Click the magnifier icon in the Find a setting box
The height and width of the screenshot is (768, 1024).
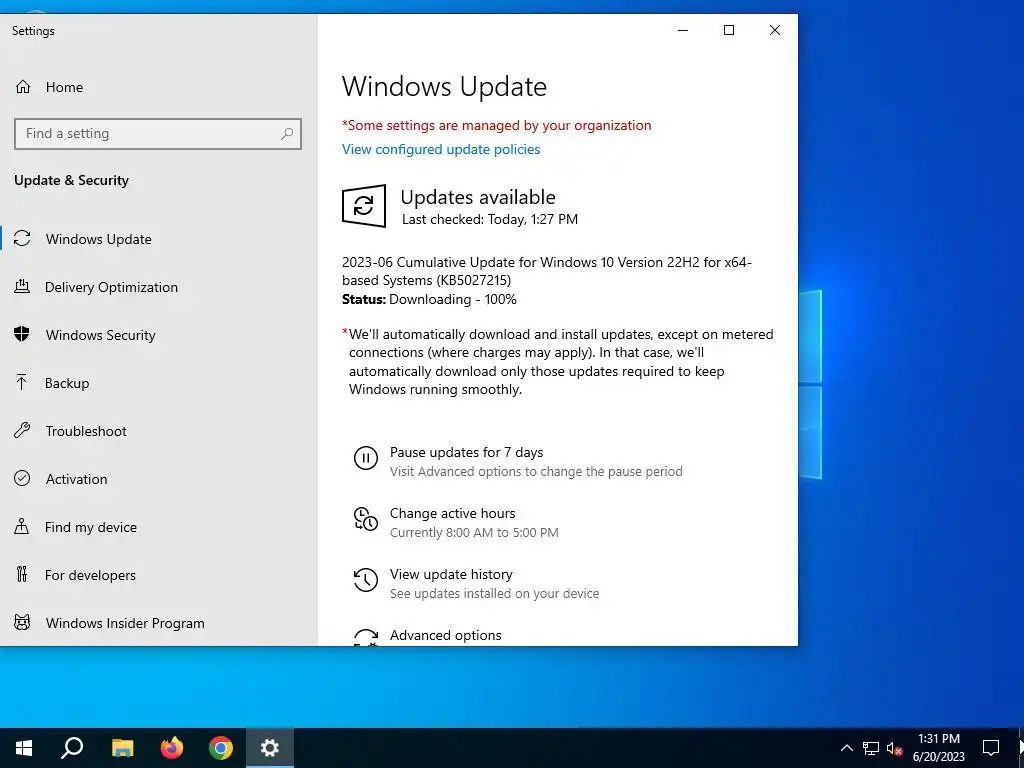point(287,134)
